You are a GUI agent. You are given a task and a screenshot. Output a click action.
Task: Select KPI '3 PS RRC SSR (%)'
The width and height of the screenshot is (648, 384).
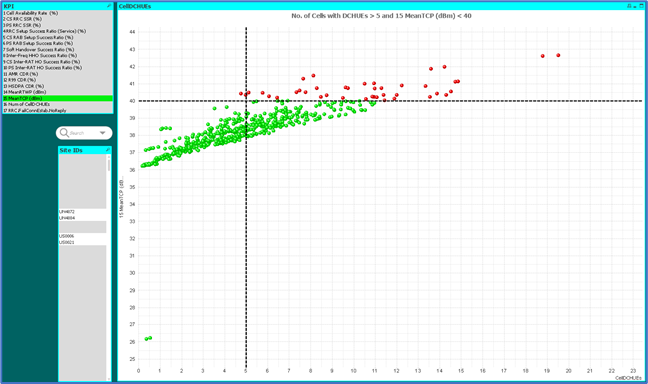57,25
